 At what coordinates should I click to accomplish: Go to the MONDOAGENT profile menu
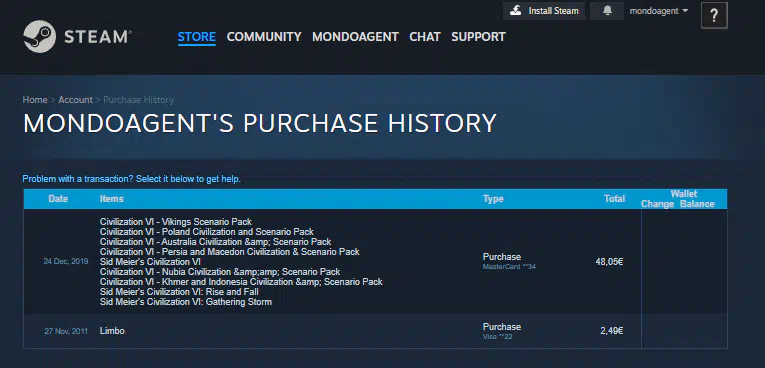tap(355, 37)
